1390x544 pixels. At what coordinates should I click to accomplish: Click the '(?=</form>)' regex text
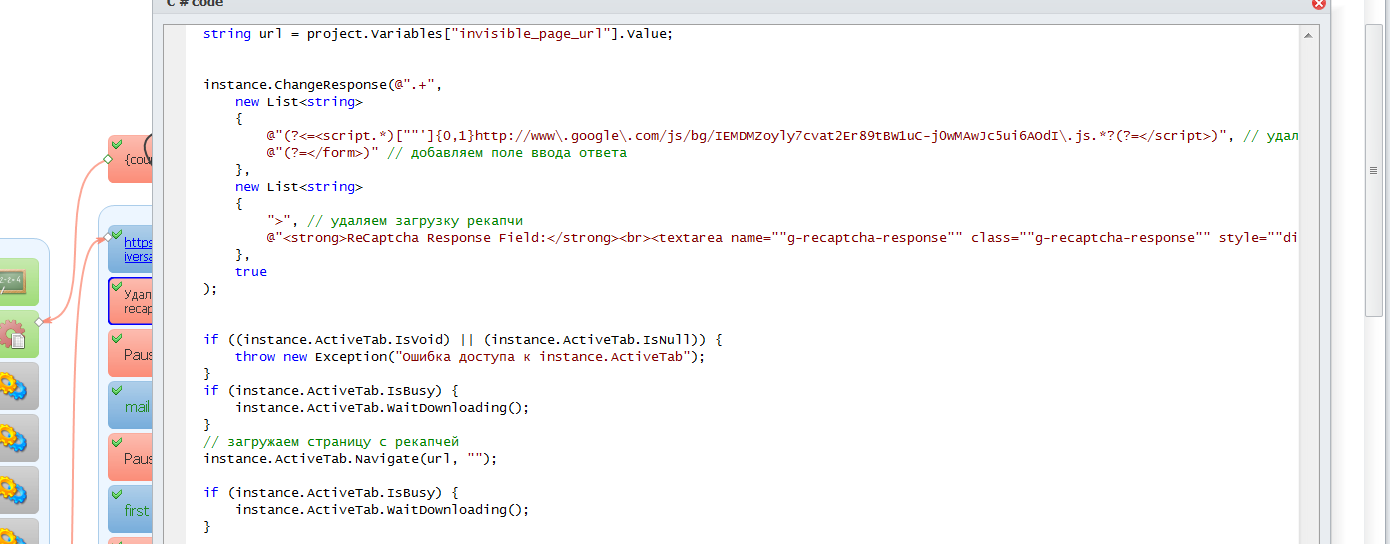pyautogui.click(x=323, y=153)
